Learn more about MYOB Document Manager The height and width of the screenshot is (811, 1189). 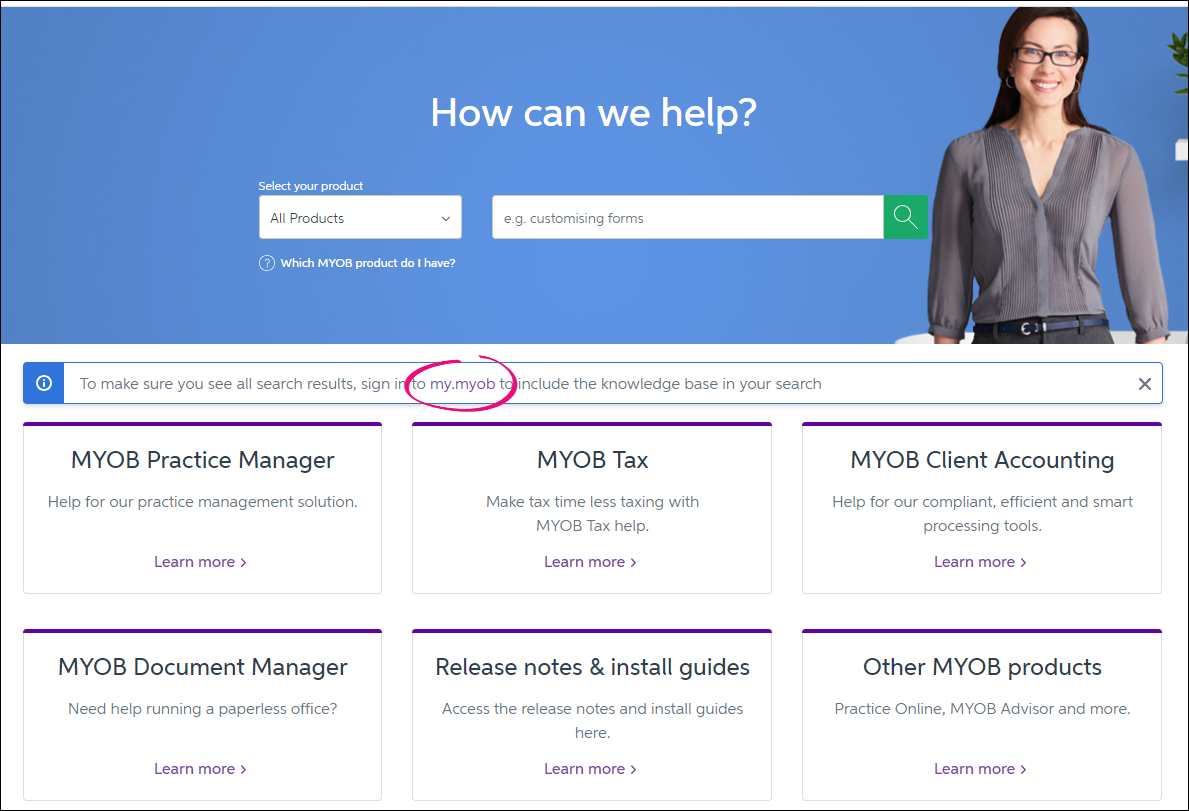pyautogui.click(x=200, y=769)
